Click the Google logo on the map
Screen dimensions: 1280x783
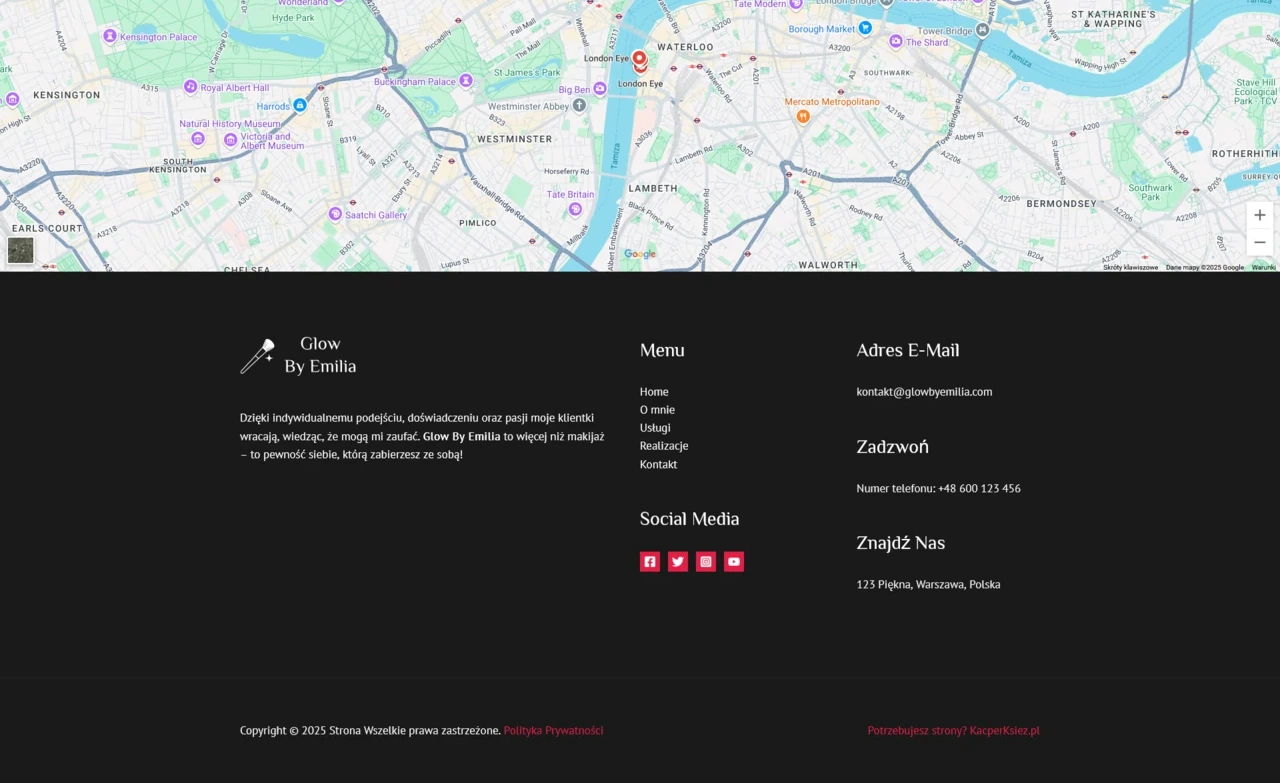point(640,254)
